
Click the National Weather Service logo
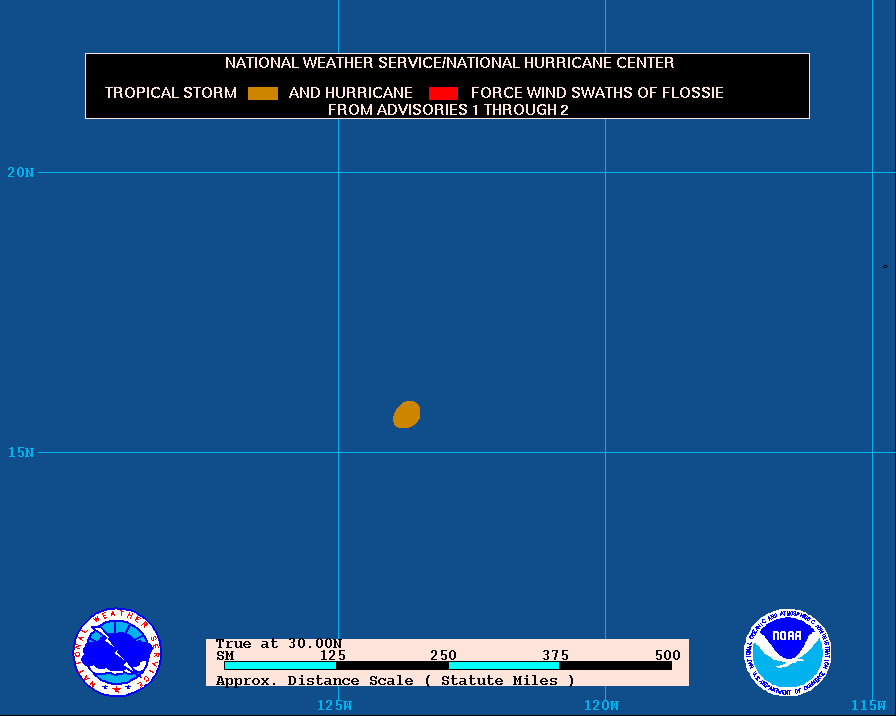point(117,652)
